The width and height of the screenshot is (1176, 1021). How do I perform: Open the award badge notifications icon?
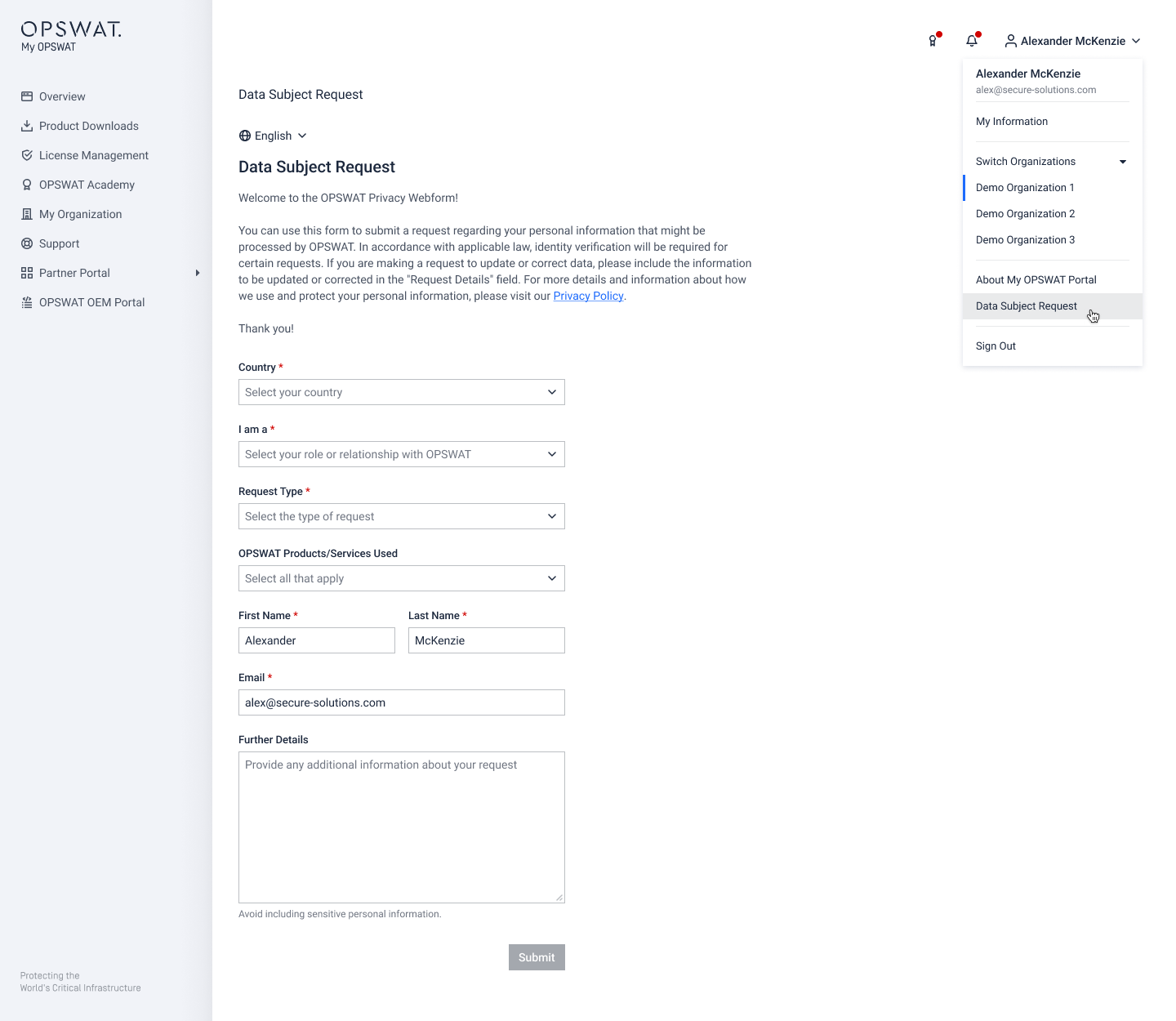point(933,41)
